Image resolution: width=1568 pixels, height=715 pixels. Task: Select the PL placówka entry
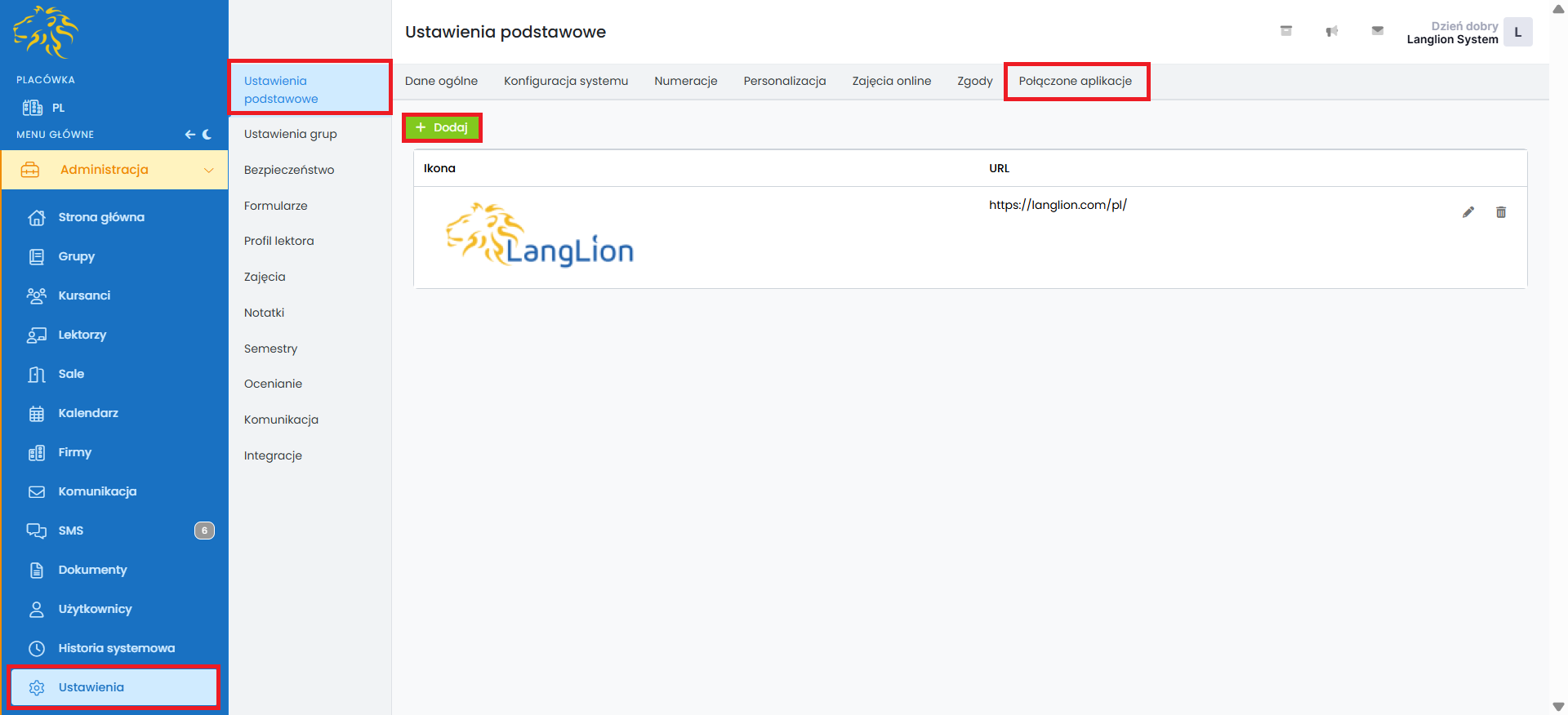[x=46, y=108]
